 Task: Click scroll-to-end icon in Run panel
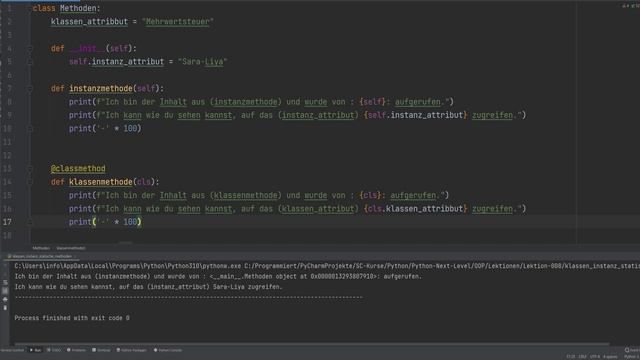click(5, 291)
